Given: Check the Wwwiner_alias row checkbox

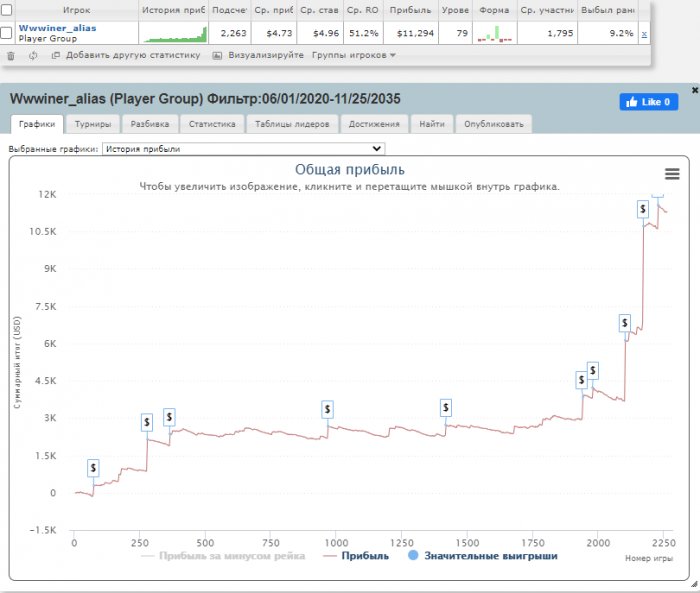Looking at the screenshot, I should click(7, 33).
